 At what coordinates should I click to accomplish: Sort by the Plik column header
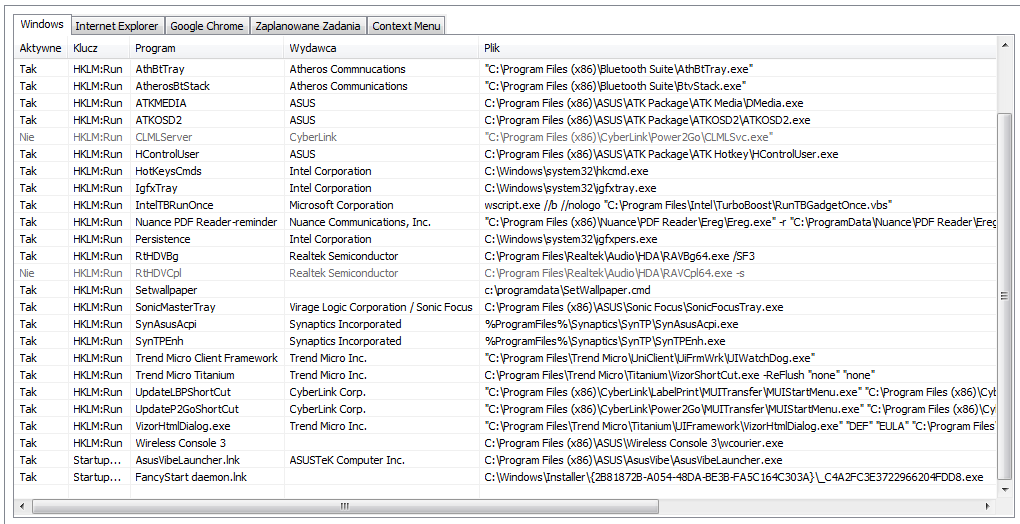pyautogui.click(x=737, y=48)
